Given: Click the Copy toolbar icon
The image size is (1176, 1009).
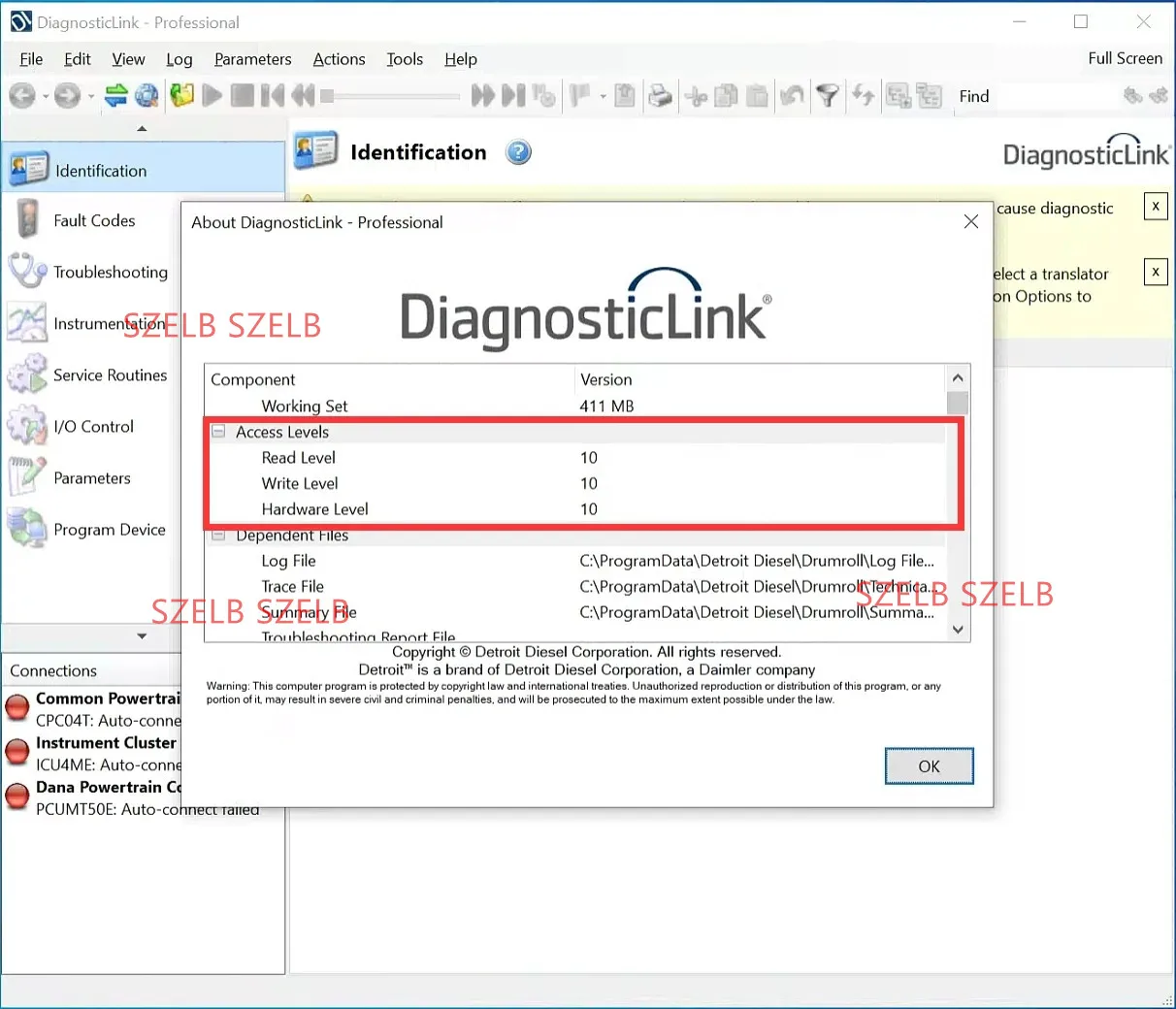Looking at the screenshot, I should [x=726, y=95].
